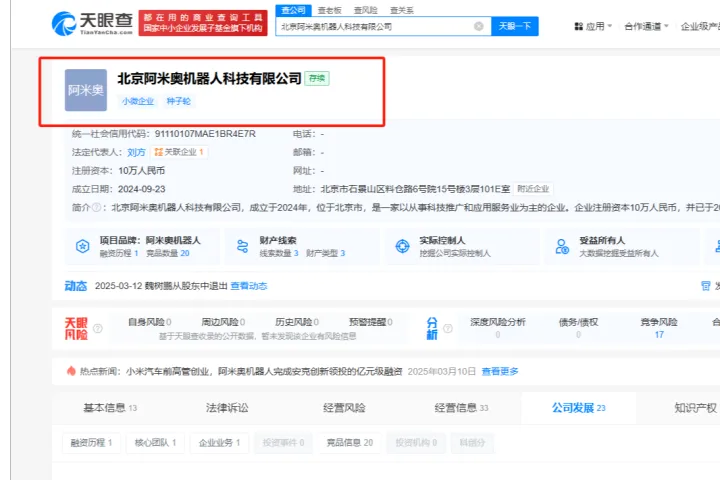Viewport: 720px width, 480px height.
Task: Switch to 公司发展 23 tab
Action: [x=579, y=408]
